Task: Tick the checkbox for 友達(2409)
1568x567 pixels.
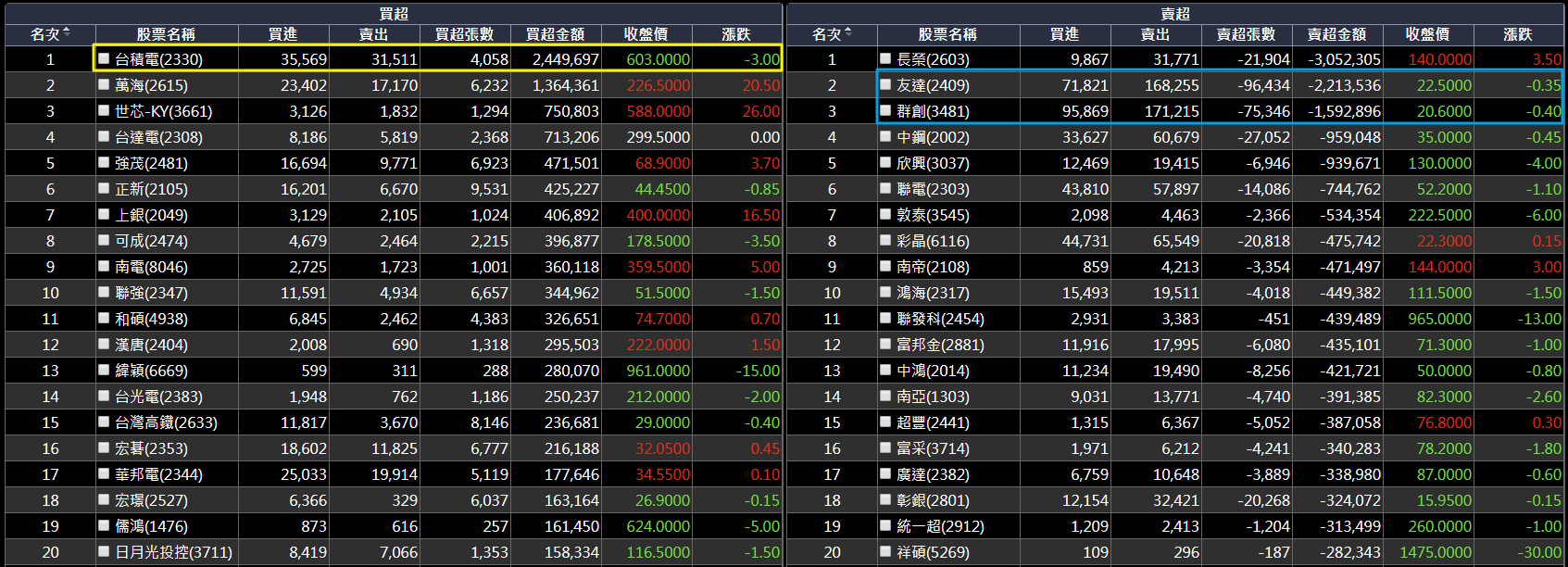Action: (885, 84)
